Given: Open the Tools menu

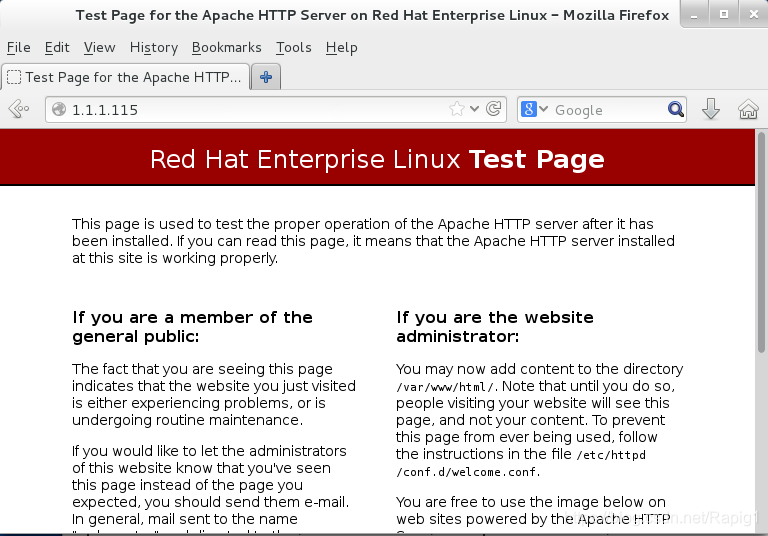Looking at the screenshot, I should coord(293,48).
